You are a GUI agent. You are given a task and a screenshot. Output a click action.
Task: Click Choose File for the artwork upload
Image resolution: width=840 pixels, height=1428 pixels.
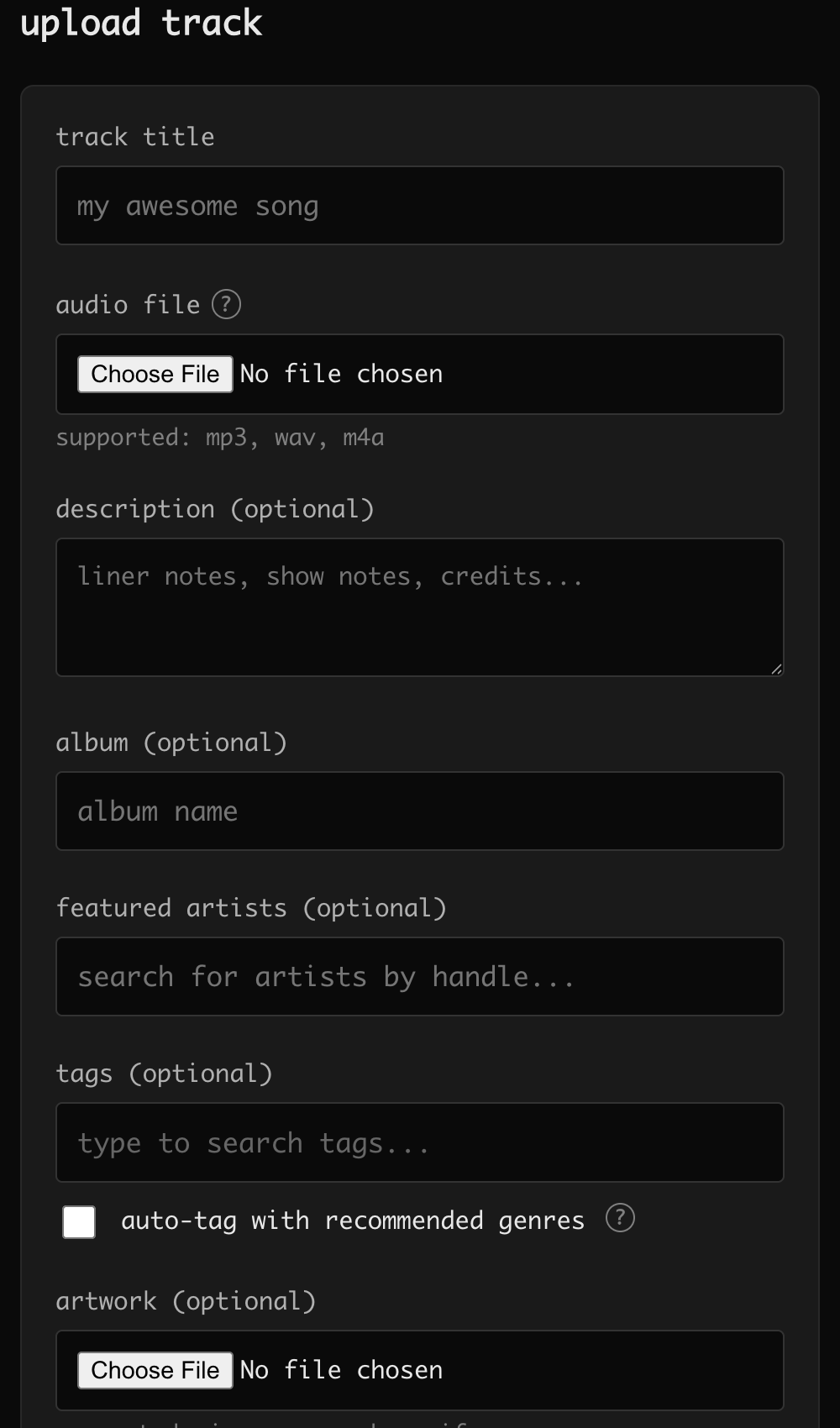(x=155, y=1370)
